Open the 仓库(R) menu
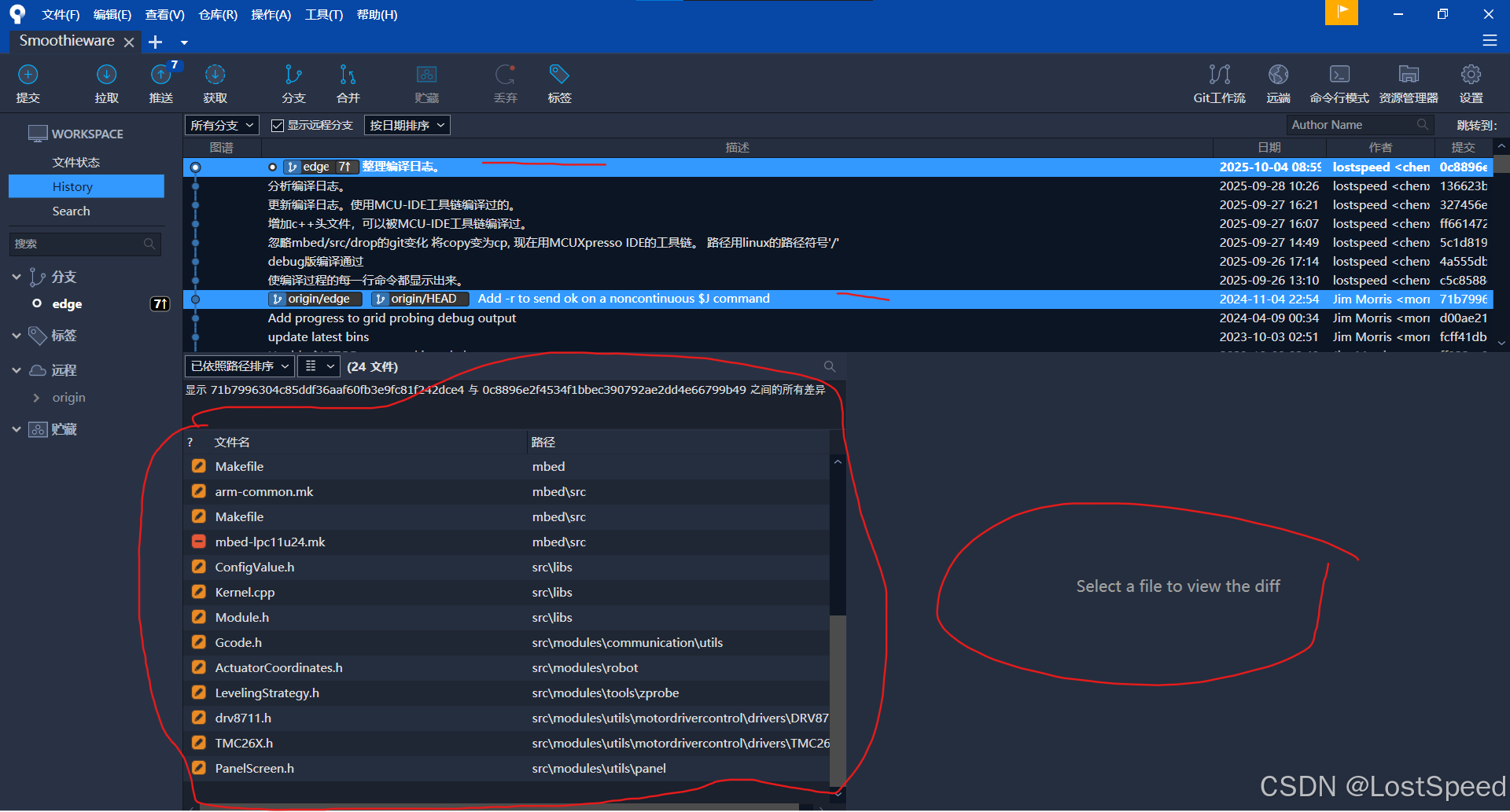The width and height of the screenshot is (1510, 812). click(x=218, y=15)
